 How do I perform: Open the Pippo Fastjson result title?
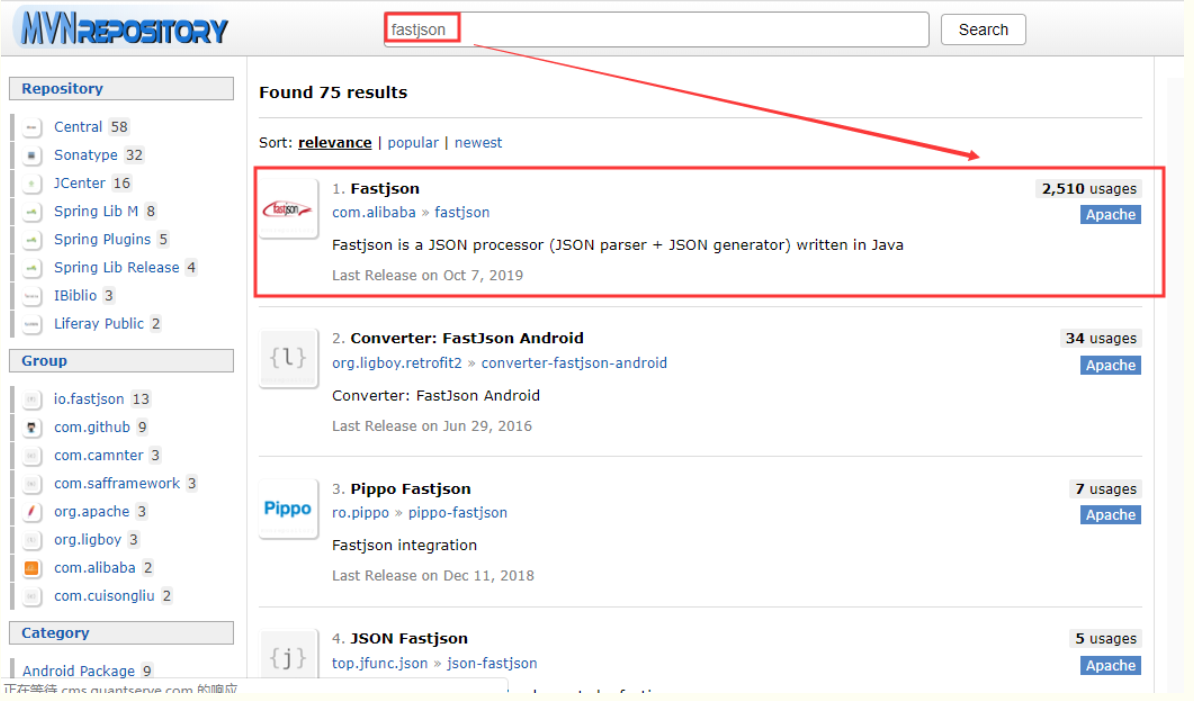coord(410,489)
